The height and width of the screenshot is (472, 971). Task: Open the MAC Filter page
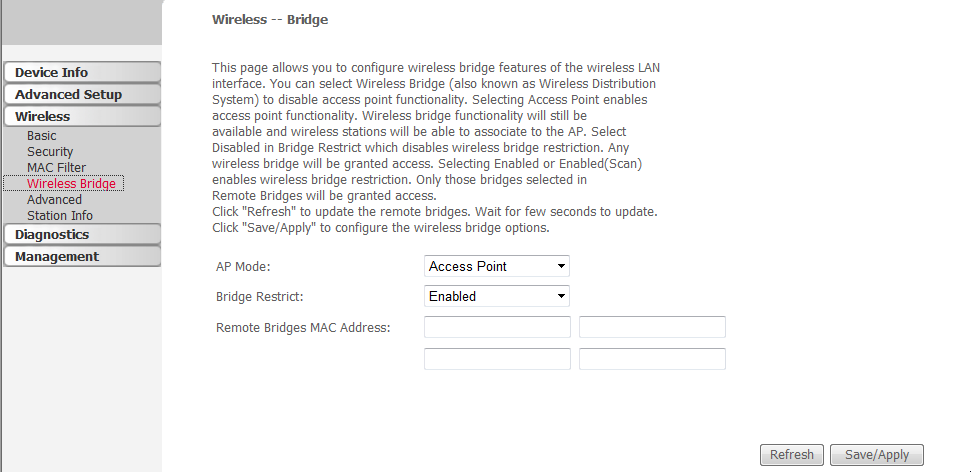pos(56,168)
